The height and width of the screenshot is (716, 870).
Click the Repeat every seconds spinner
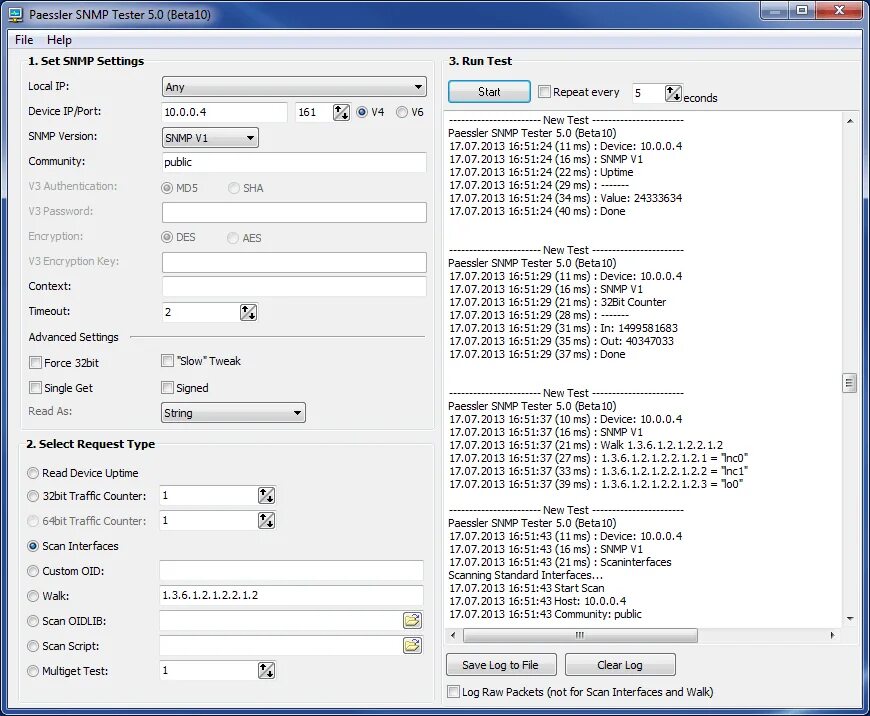coord(673,93)
